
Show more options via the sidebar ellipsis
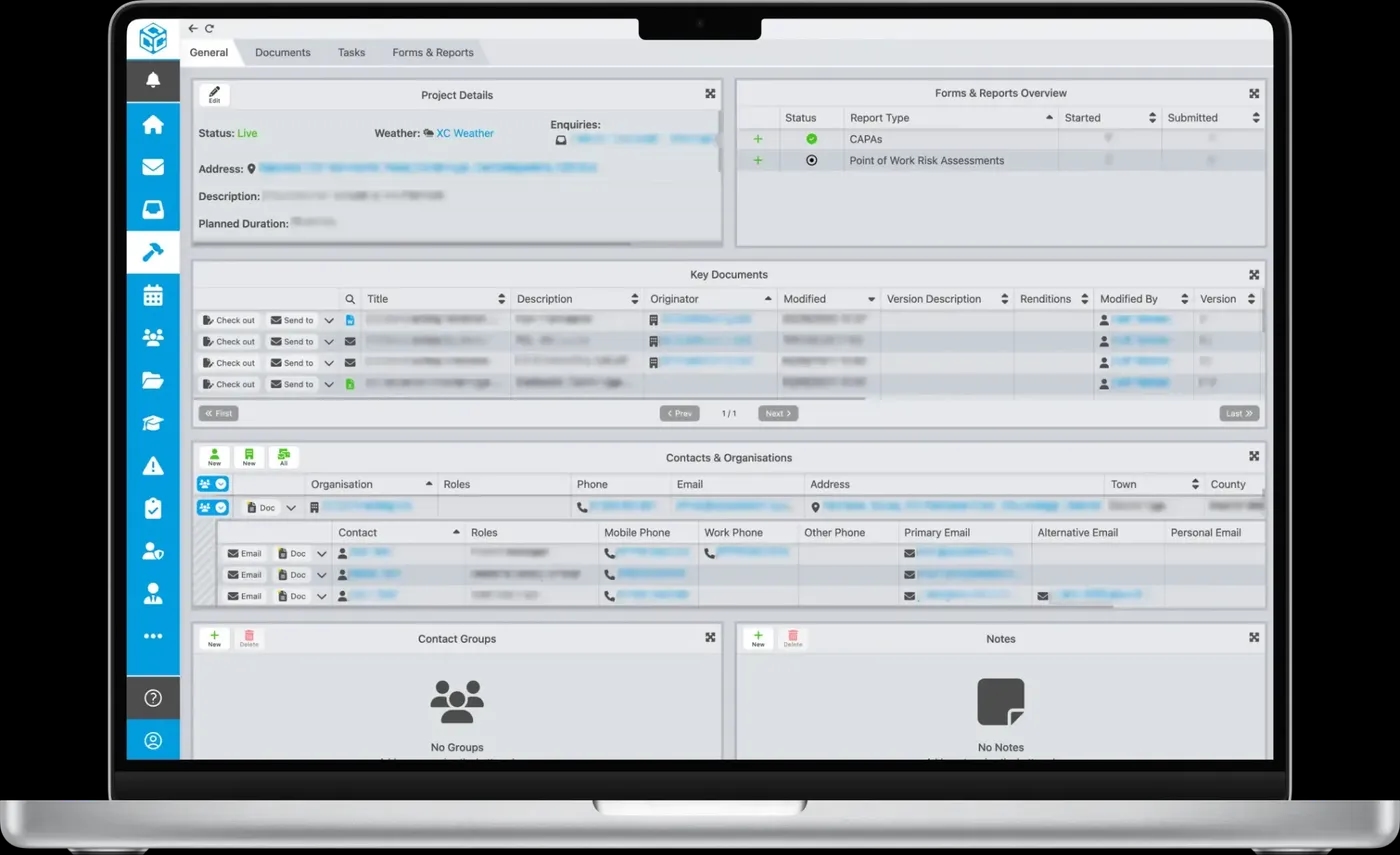click(x=153, y=636)
